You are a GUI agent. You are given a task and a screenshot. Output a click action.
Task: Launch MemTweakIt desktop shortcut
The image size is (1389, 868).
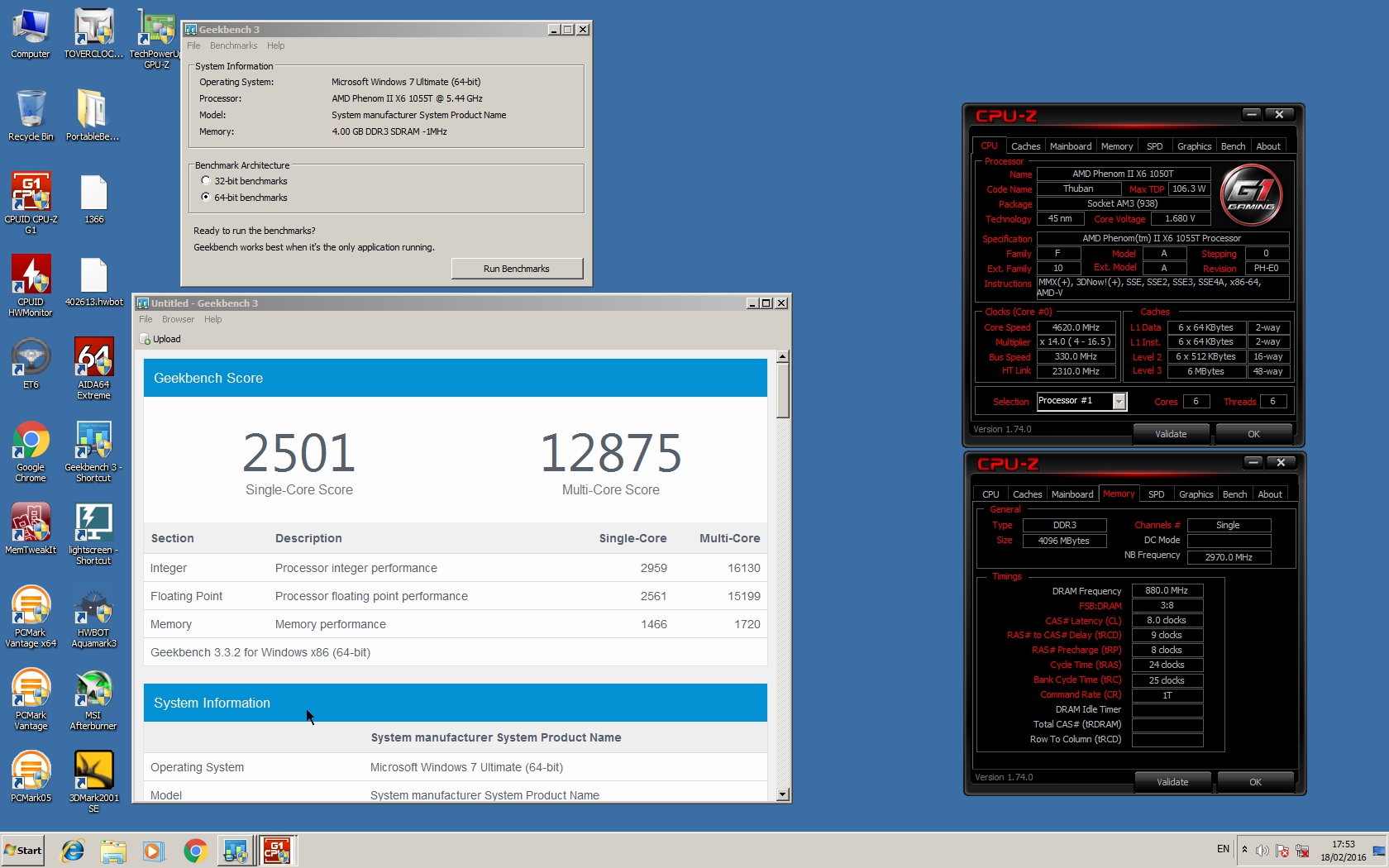click(x=31, y=529)
